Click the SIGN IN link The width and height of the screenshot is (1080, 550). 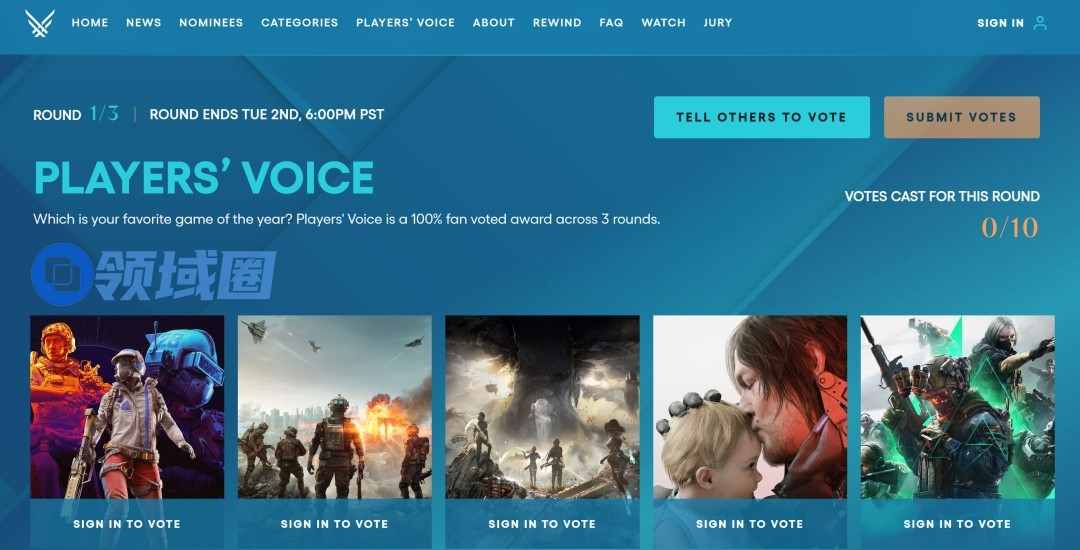coord(1000,23)
